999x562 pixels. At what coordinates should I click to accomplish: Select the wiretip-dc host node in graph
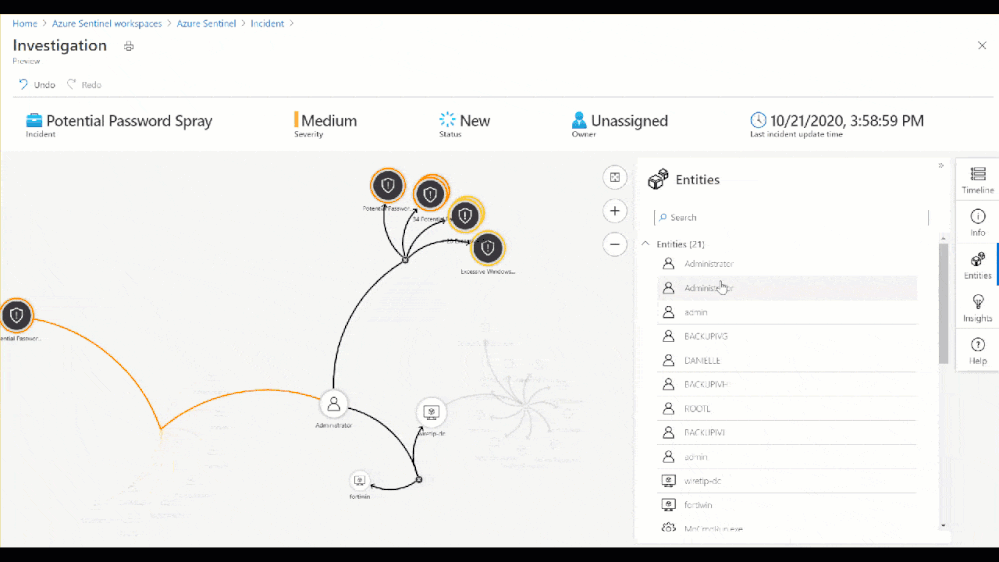[431, 412]
